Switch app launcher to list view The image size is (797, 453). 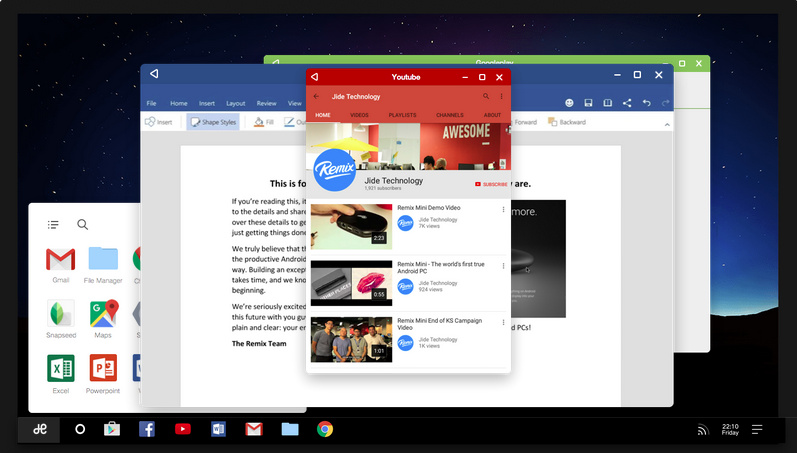(53, 225)
